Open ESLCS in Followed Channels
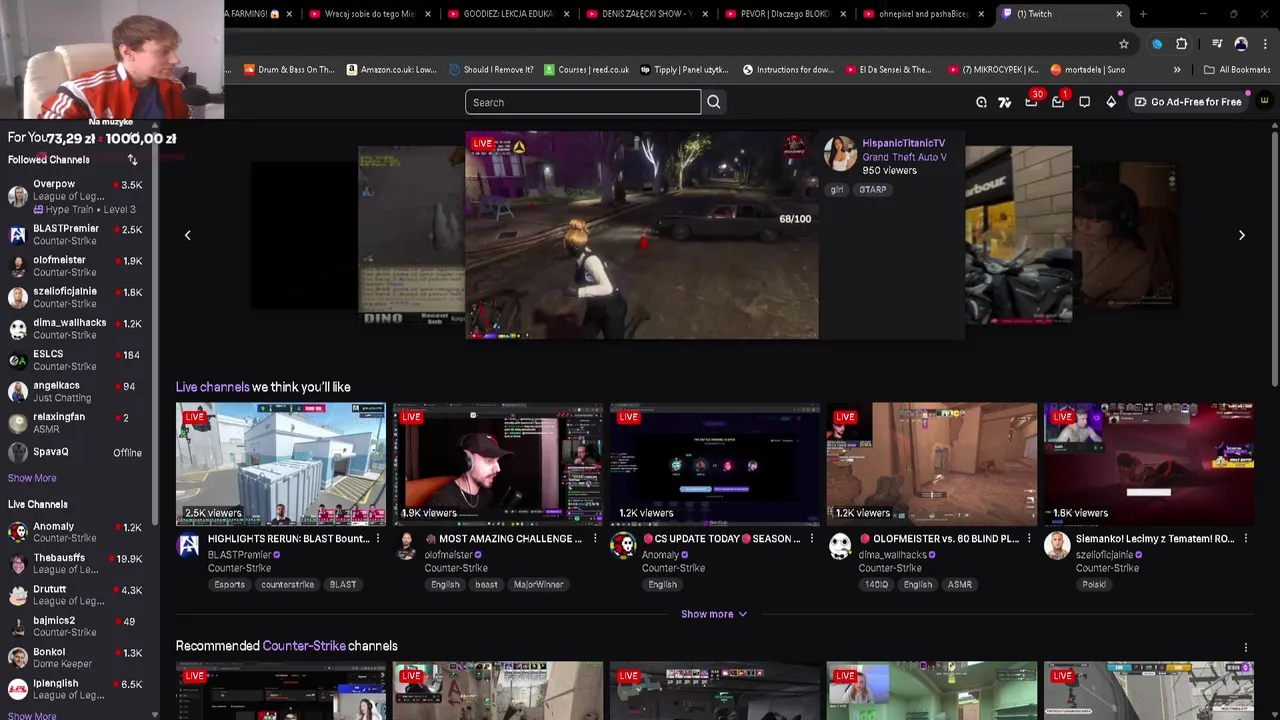1280x720 pixels. click(x=76, y=360)
